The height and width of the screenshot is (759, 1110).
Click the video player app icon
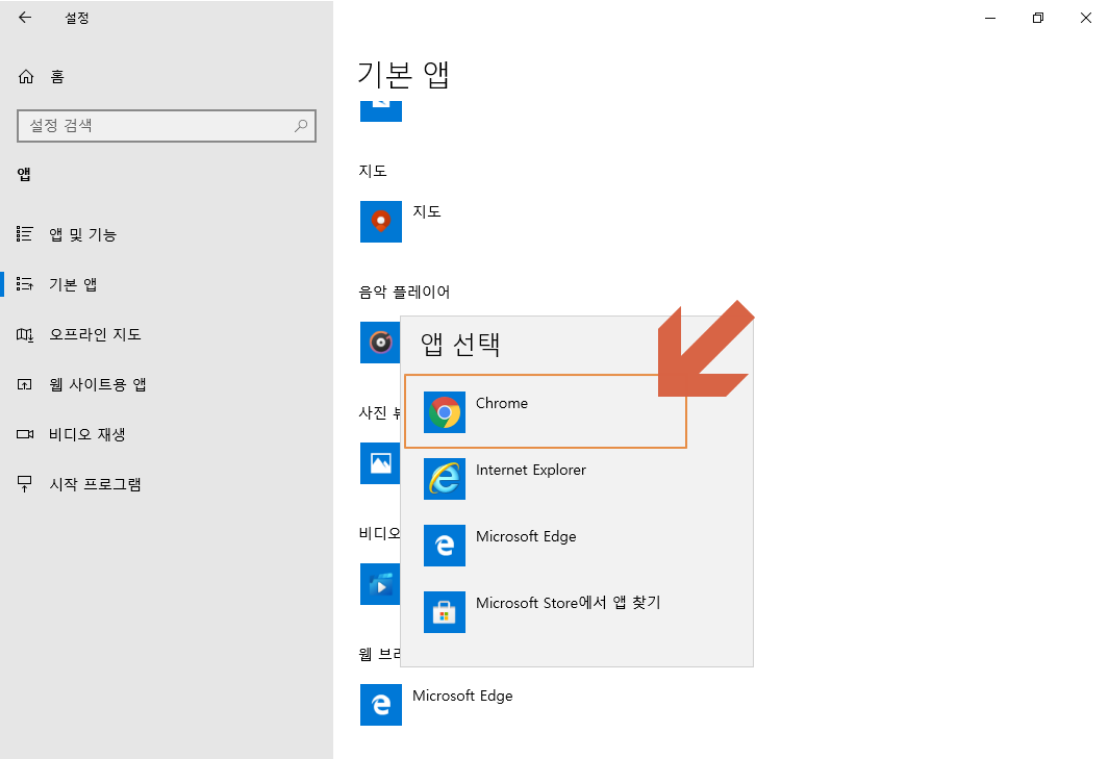point(380,584)
